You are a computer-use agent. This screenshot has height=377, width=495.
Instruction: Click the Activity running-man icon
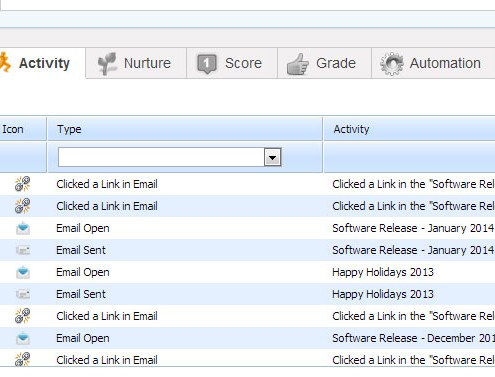(x=5, y=62)
